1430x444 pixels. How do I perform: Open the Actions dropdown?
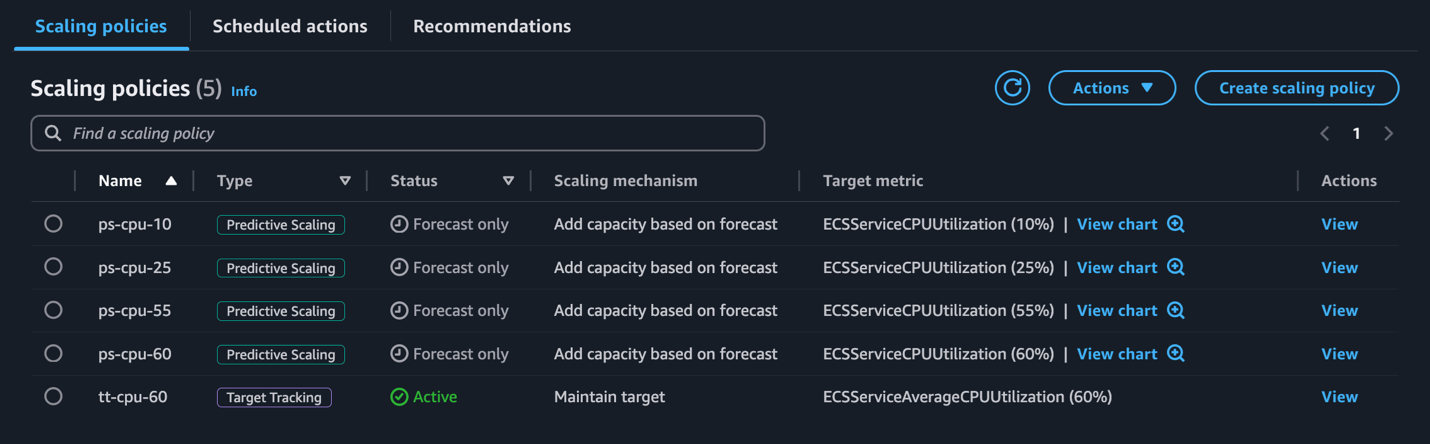click(x=1112, y=88)
